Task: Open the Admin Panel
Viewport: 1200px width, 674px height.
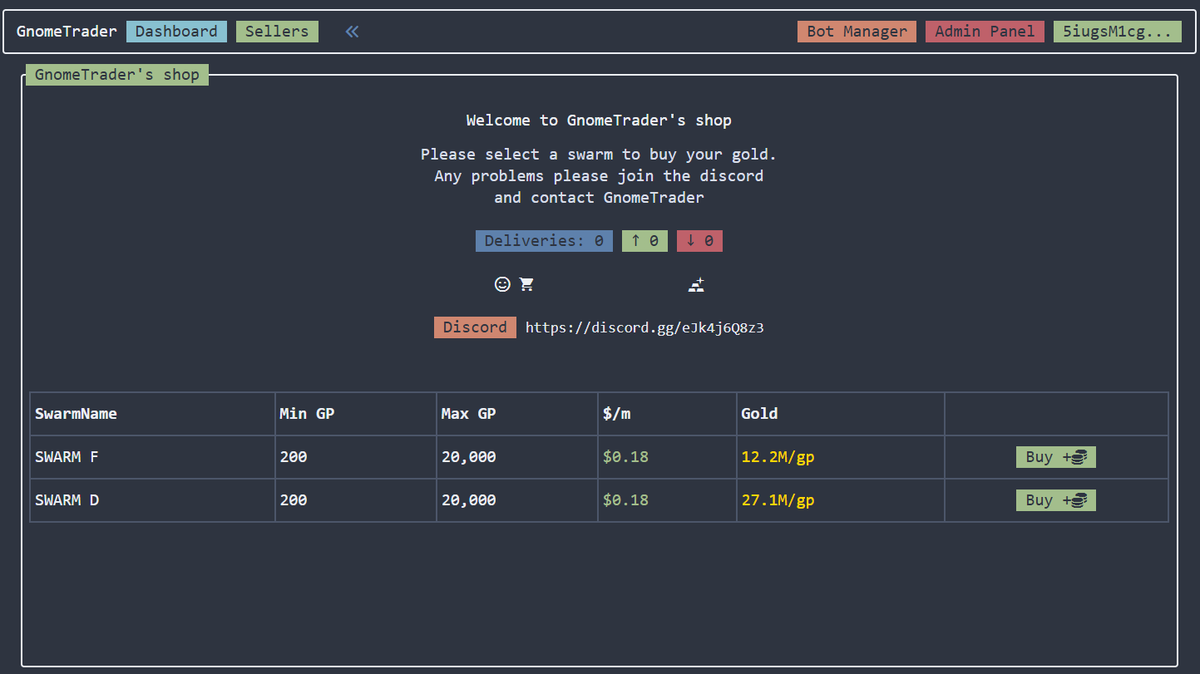Action: tap(984, 31)
